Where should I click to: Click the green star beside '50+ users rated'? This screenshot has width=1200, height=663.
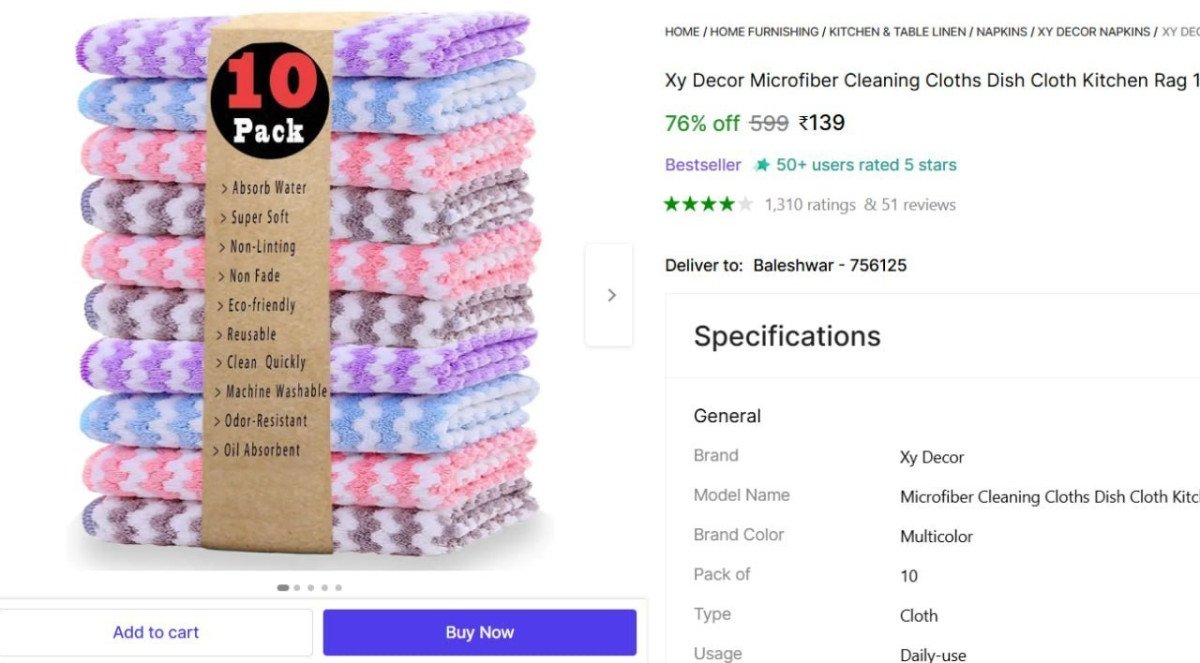point(761,164)
